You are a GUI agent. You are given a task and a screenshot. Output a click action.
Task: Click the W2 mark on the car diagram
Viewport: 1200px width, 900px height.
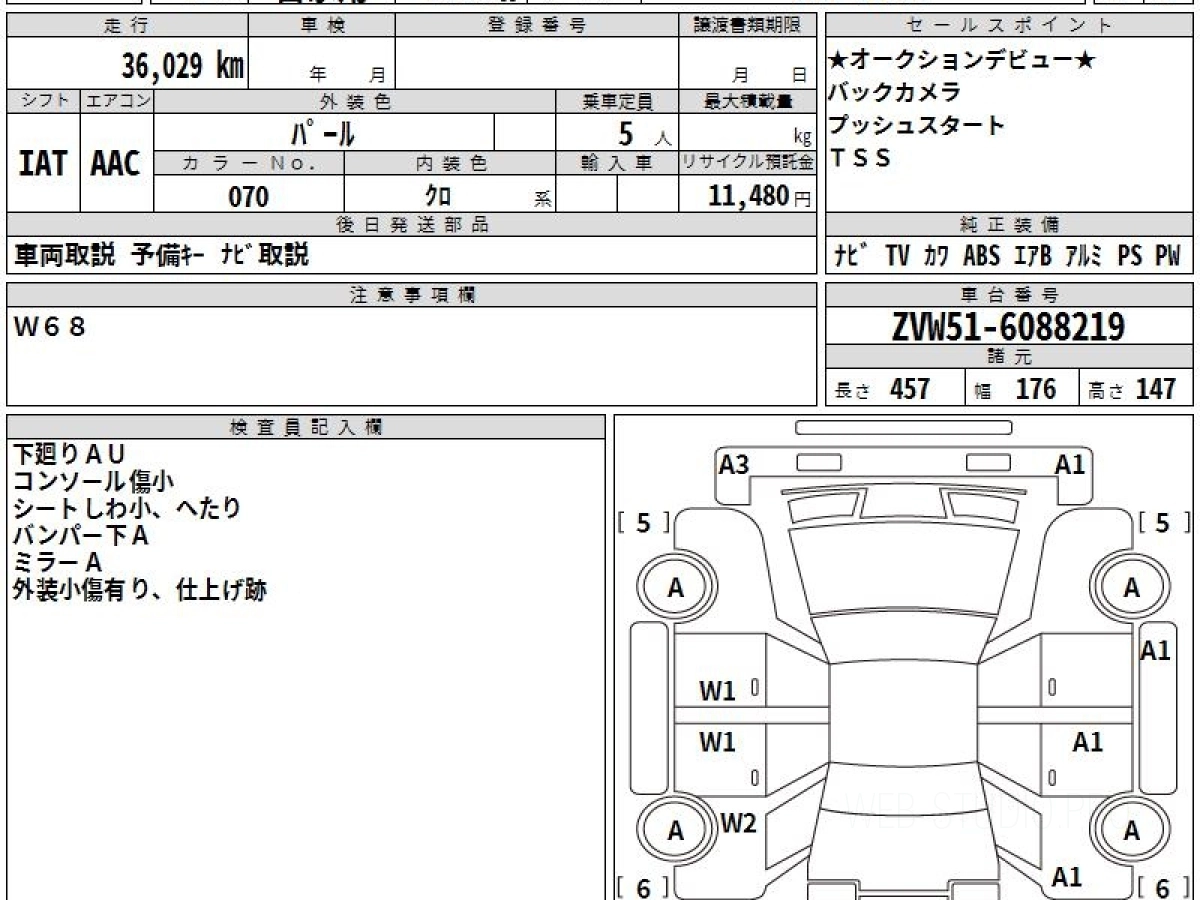pos(738,823)
